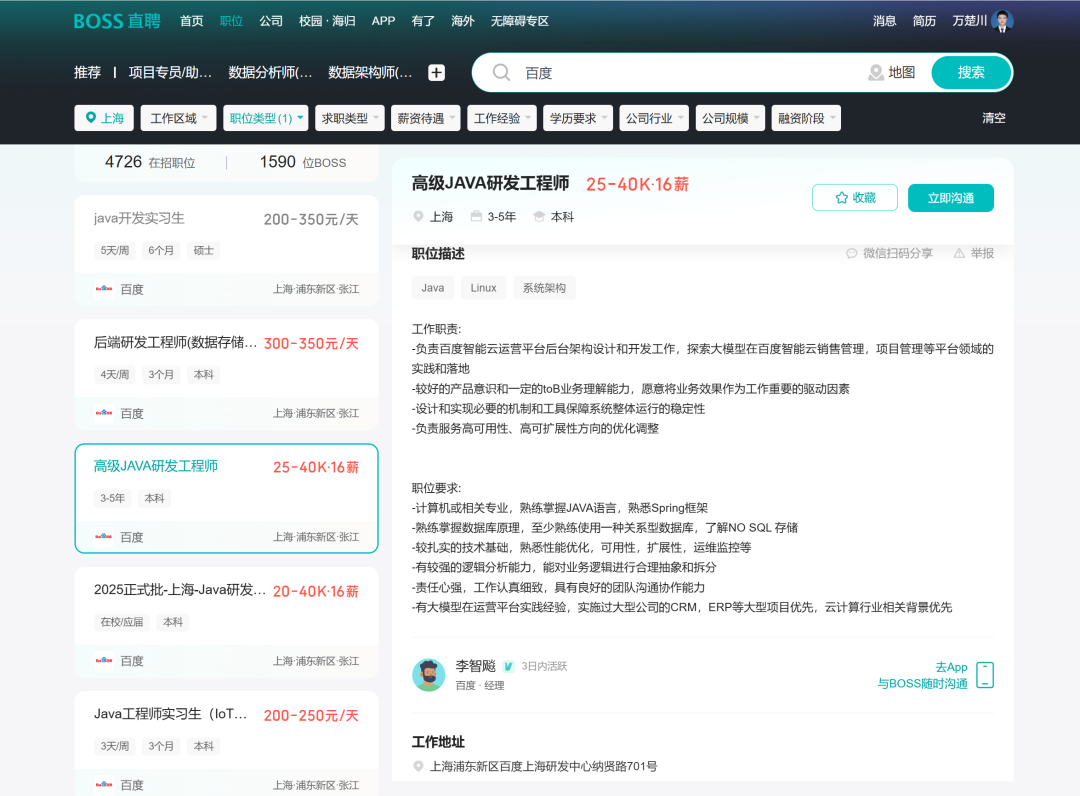Open the 学历要求 dropdown

tap(577, 118)
